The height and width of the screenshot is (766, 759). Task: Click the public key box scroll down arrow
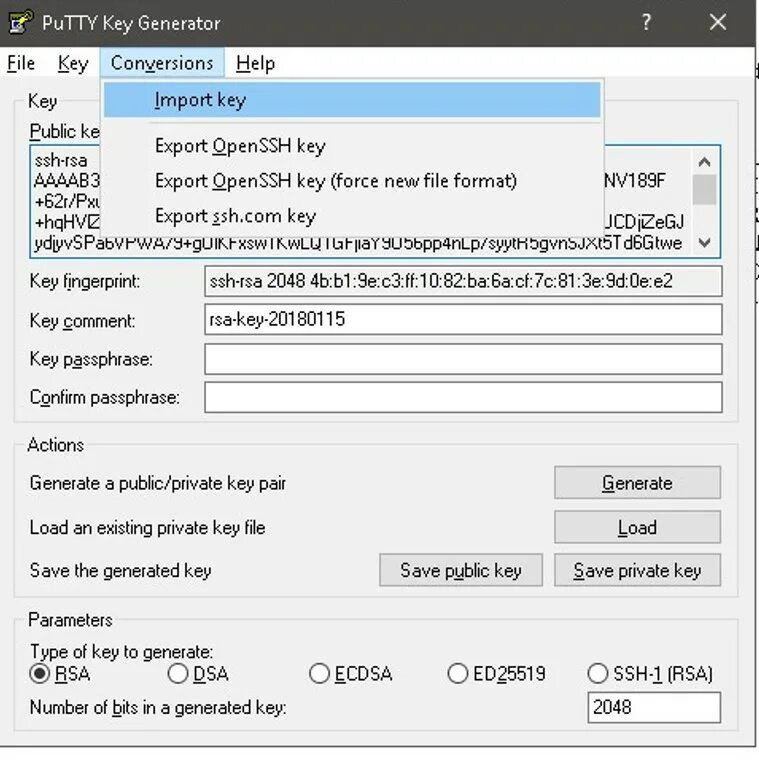[x=704, y=242]
